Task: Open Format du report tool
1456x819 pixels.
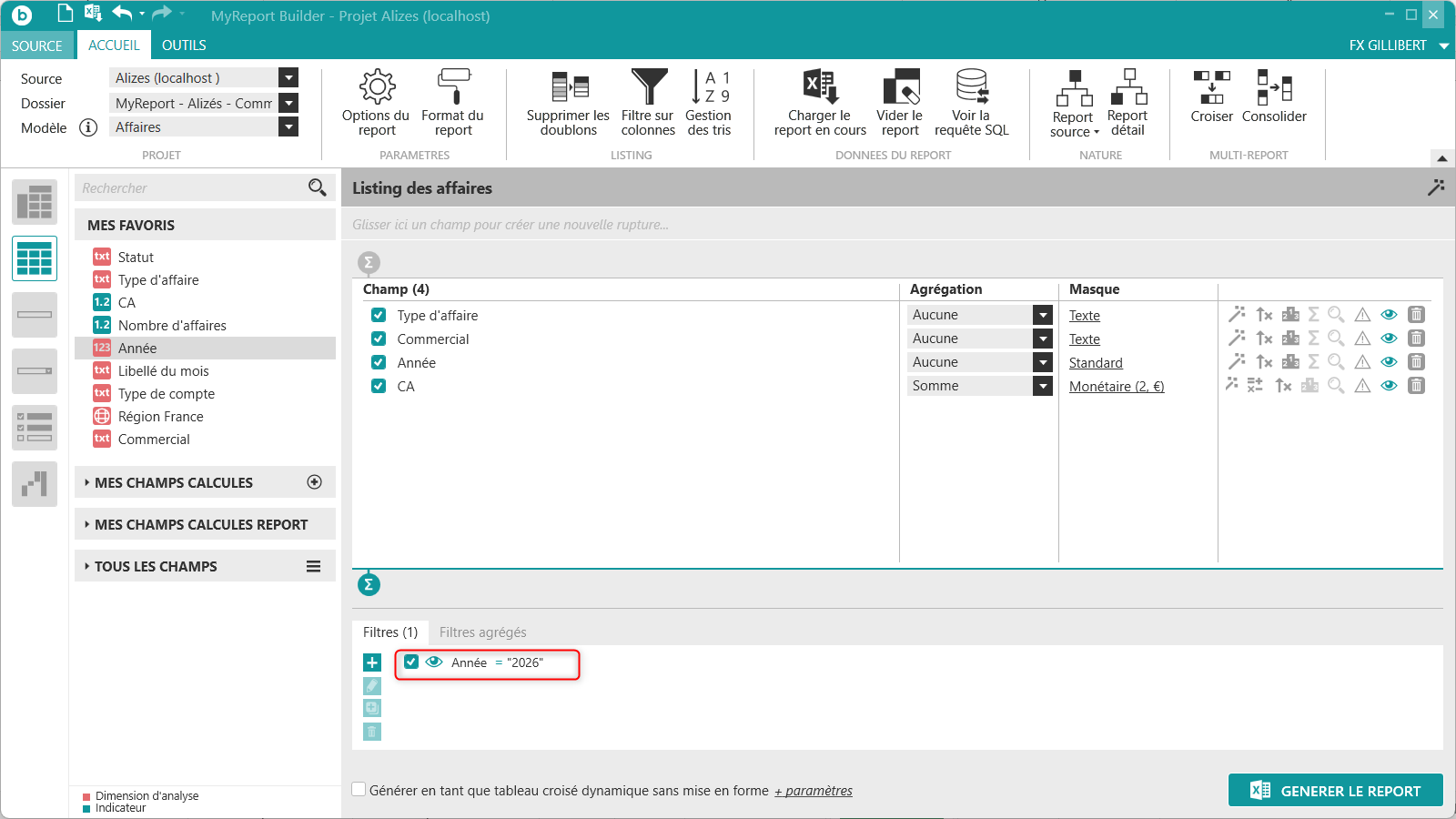Action: tap(452, 103)
